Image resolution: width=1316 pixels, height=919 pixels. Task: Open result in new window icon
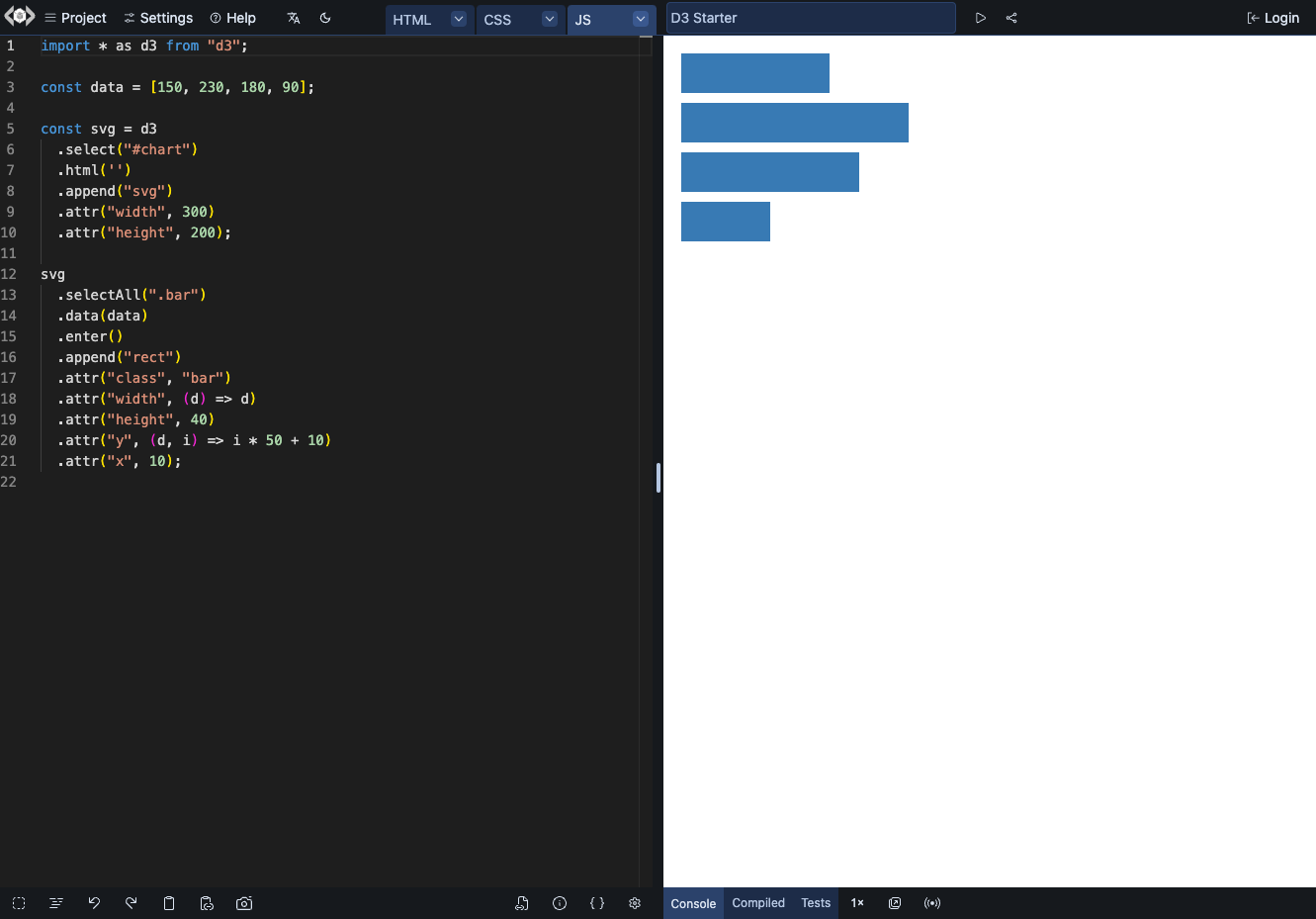(x=895, y=903)
